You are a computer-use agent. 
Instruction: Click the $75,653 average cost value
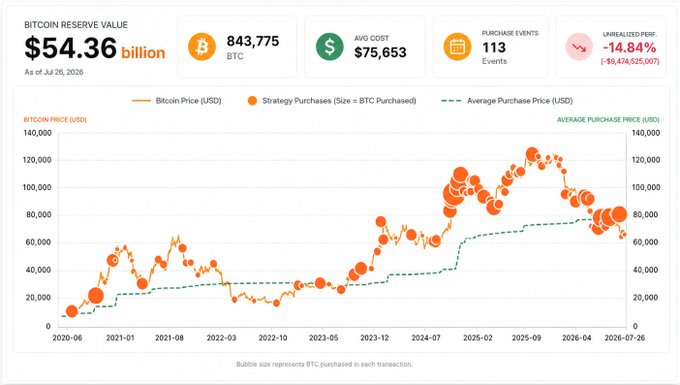[x=380, y=52]
